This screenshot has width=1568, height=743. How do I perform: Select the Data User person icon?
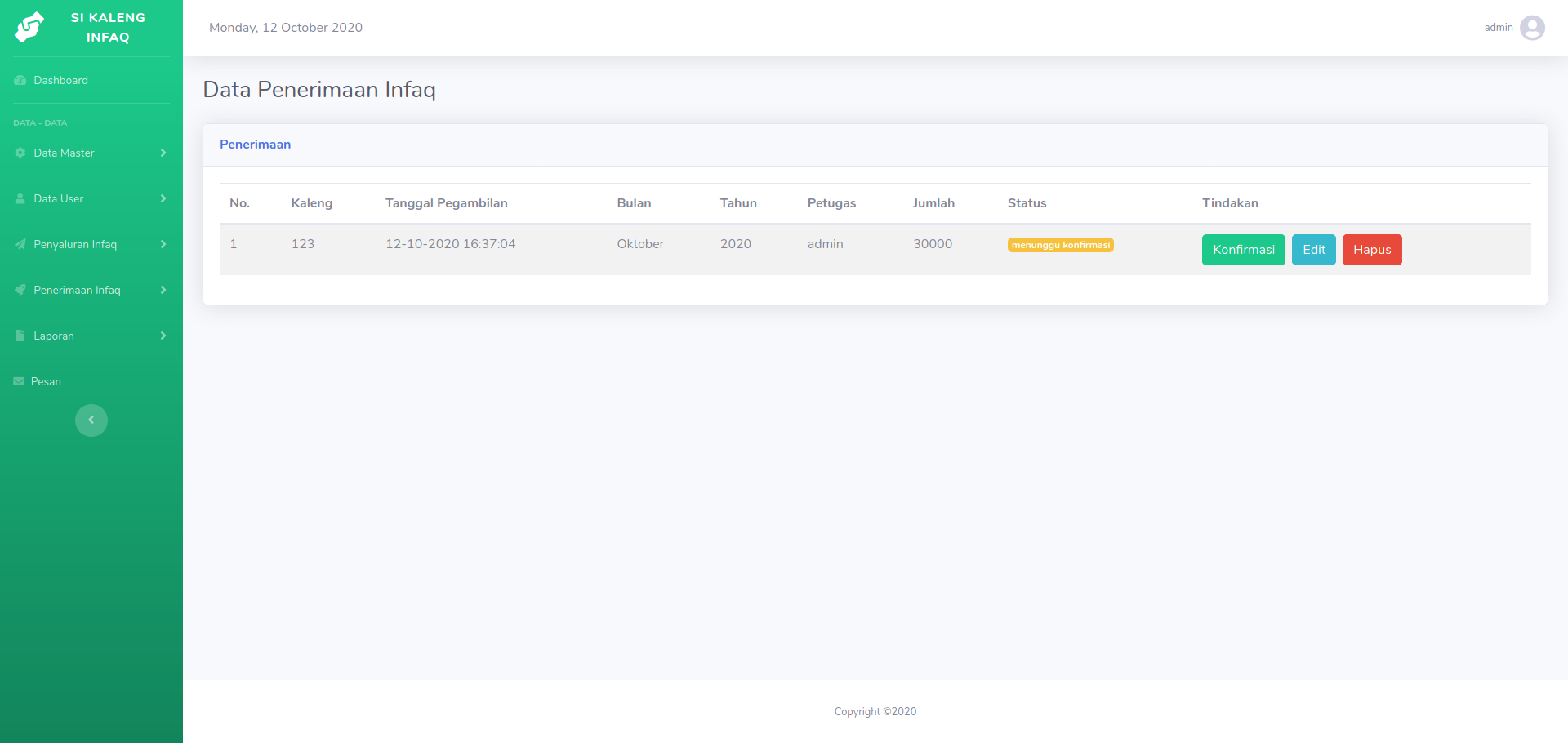tap(19, 198)
